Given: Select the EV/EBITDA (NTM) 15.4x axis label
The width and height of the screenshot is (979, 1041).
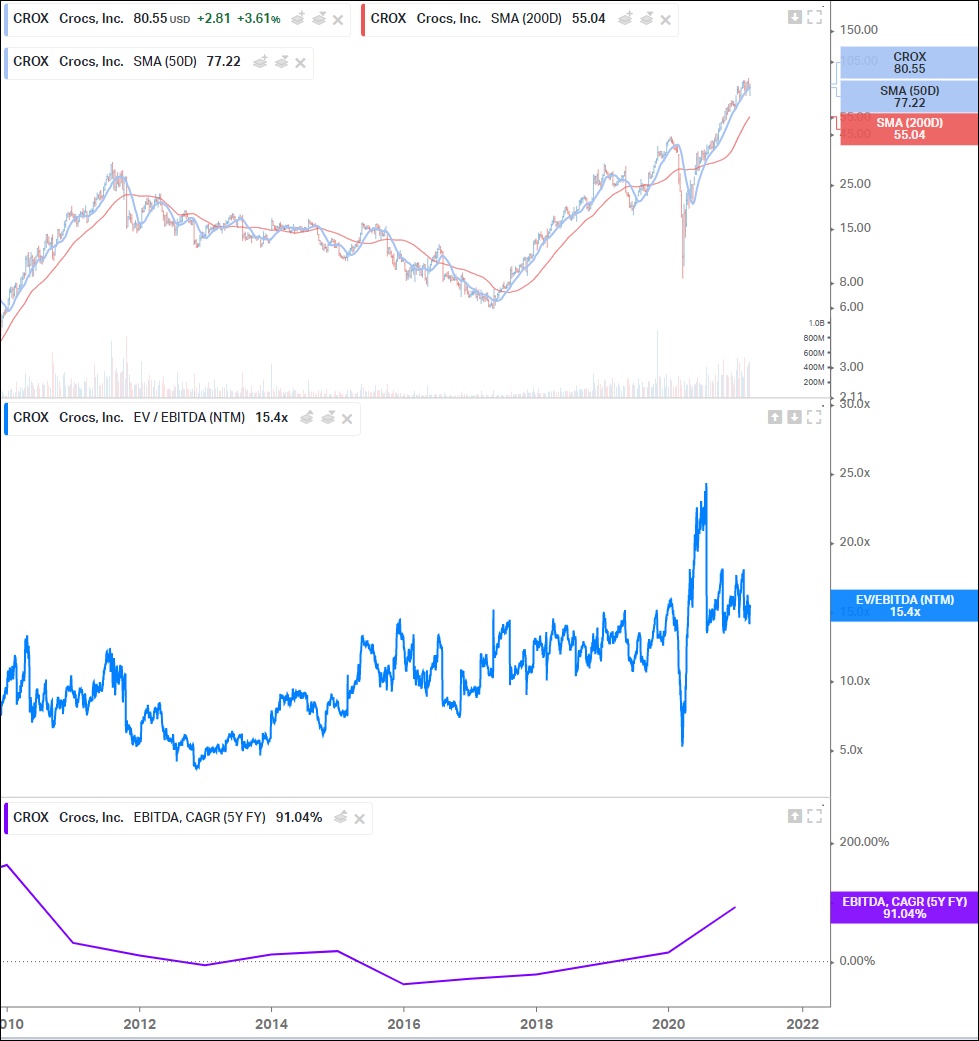Looking at the screenshot, I should click(904, 605).
